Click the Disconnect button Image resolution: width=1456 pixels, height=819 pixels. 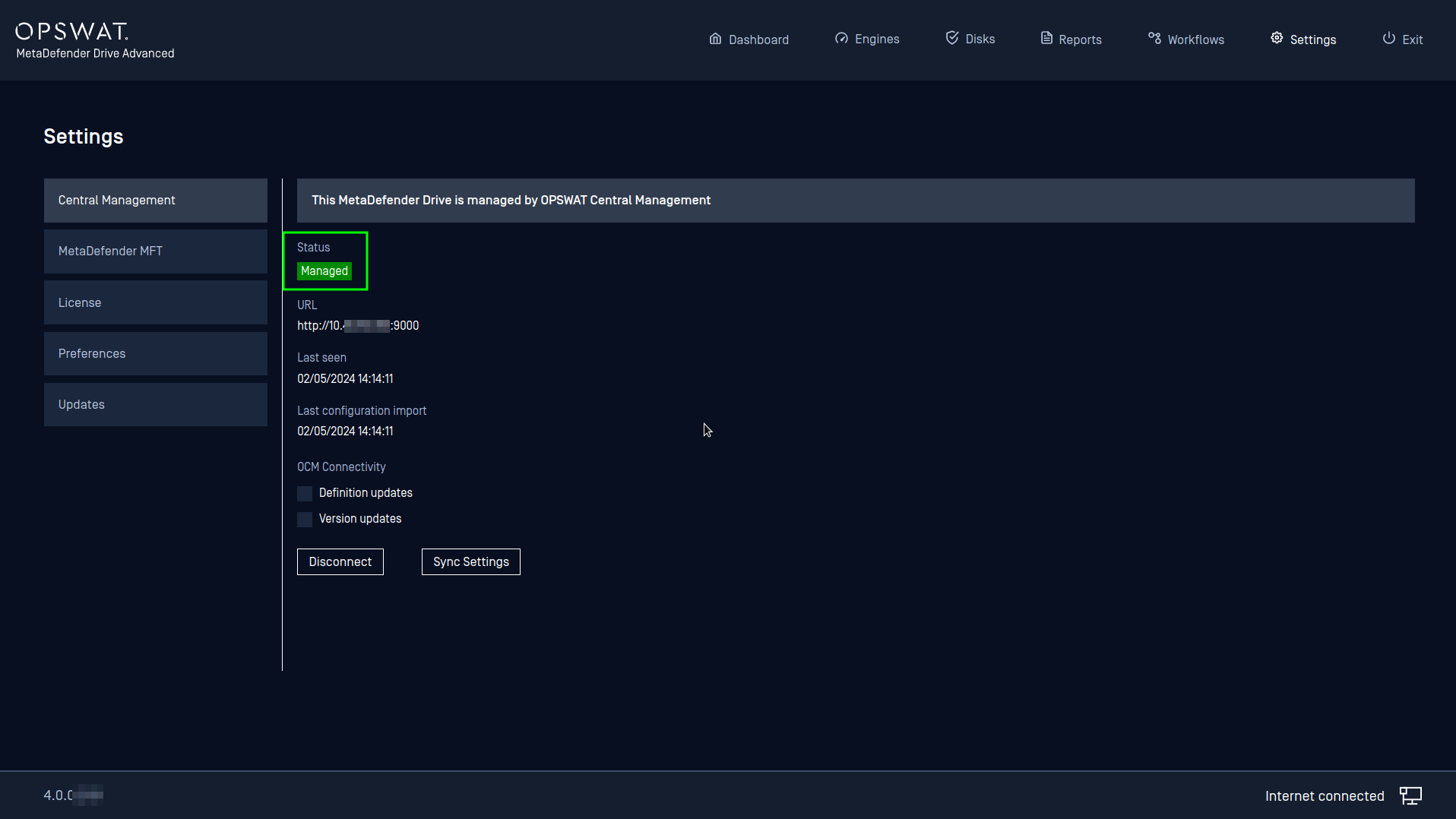340,562
